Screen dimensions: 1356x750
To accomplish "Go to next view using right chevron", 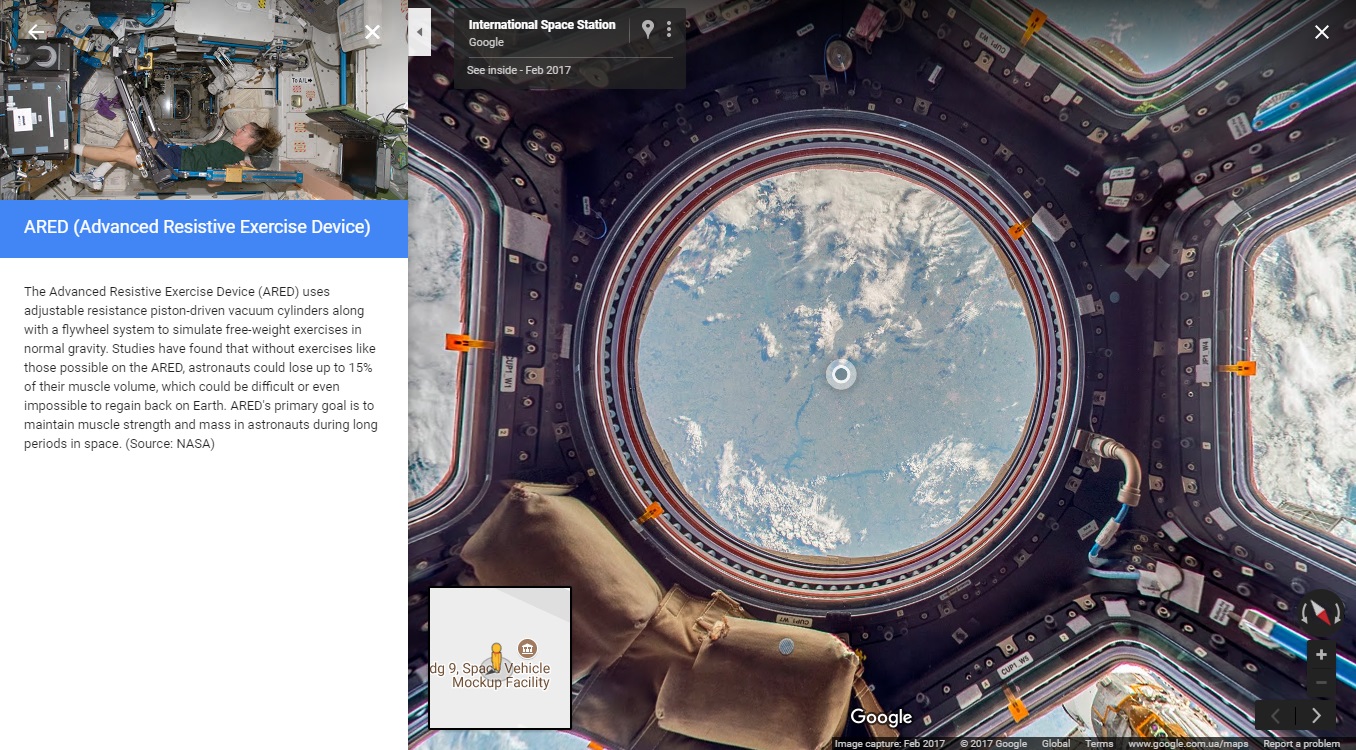I will pos(1316,715).
